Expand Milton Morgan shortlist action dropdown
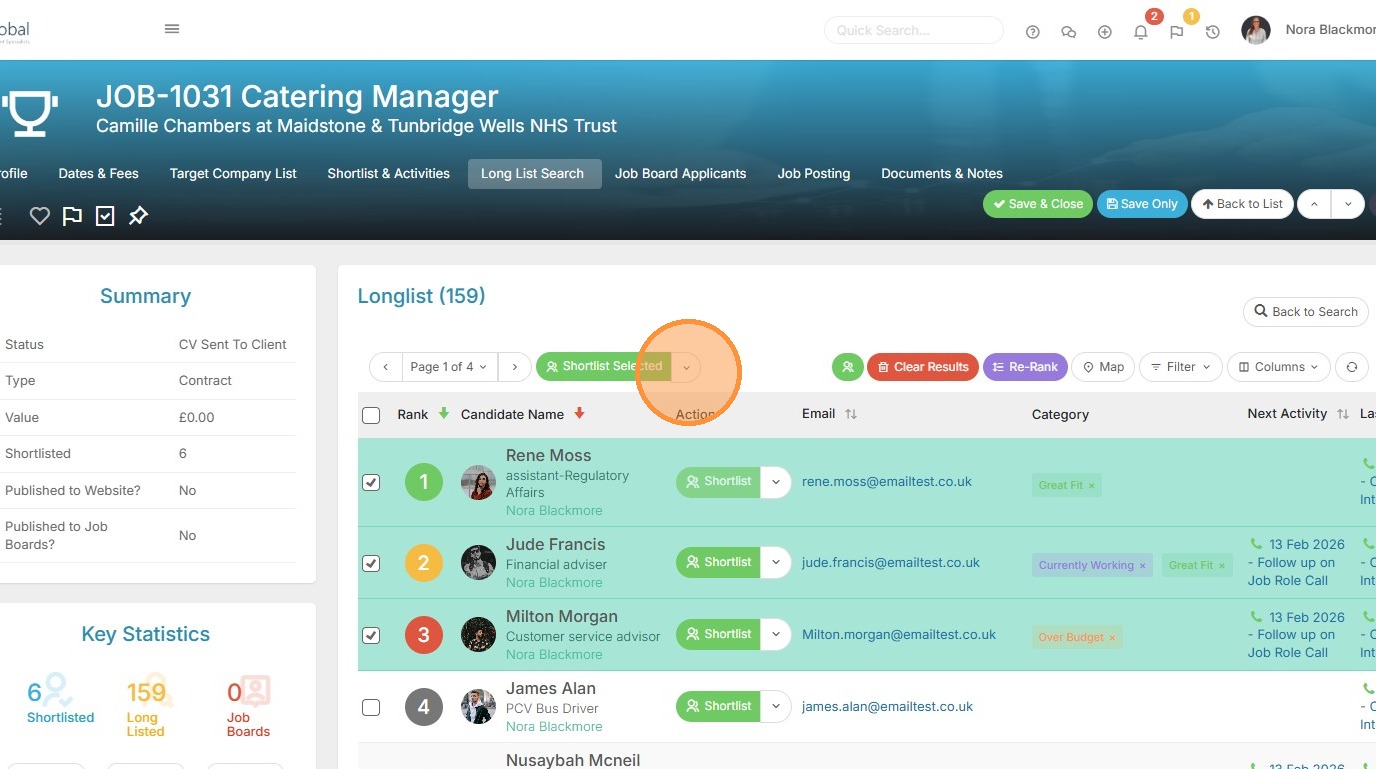1376x769 pixels. (776, 635)
